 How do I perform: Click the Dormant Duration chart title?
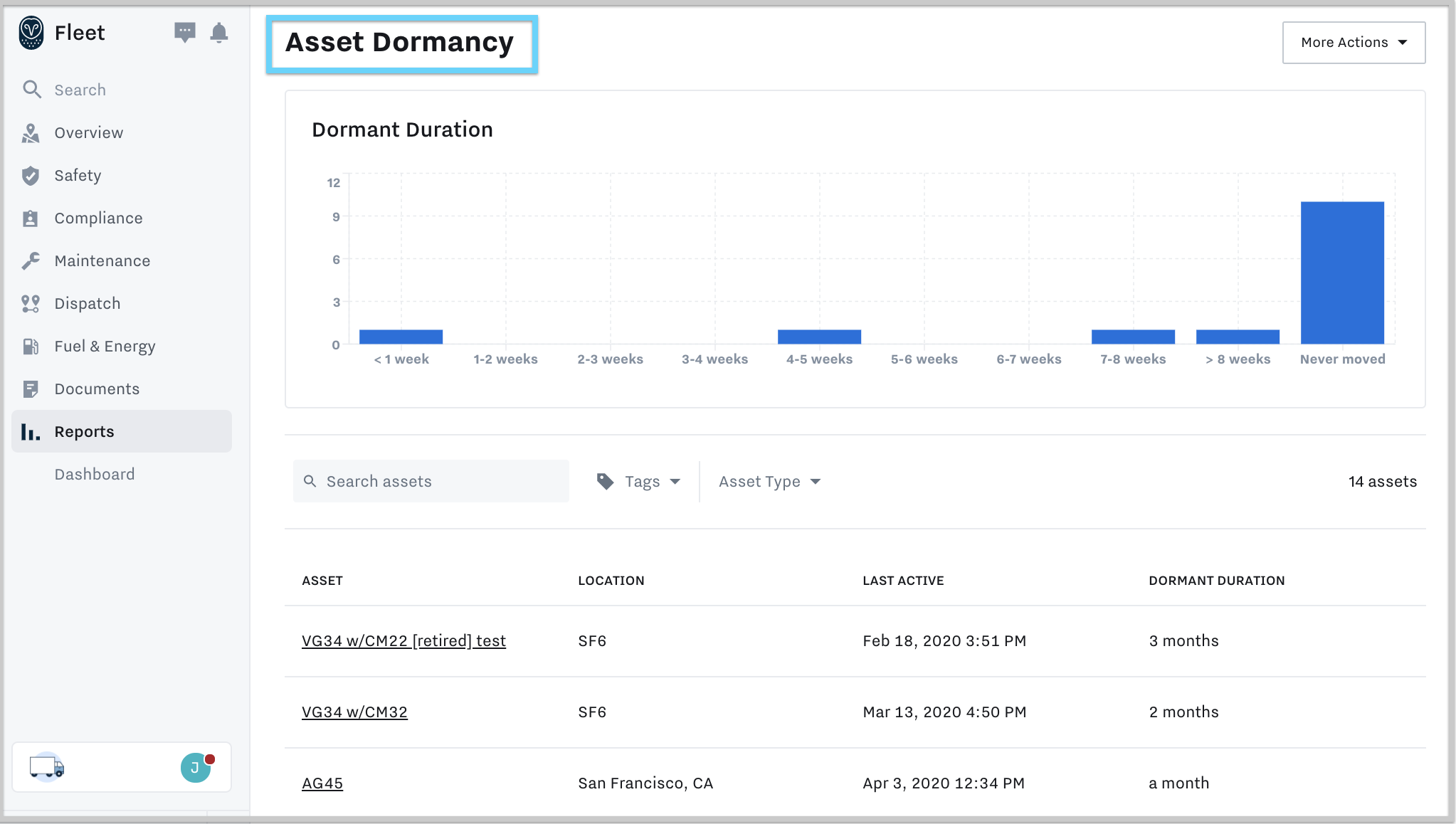pyautogui.click(x=402, y=130)
